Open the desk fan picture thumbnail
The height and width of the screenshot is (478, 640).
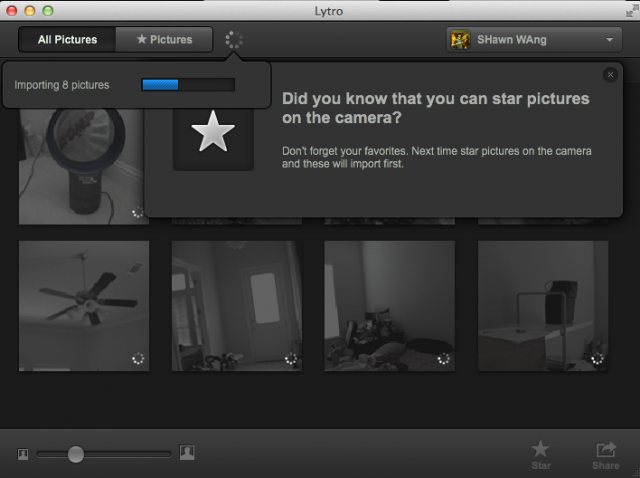click(81, 167)
